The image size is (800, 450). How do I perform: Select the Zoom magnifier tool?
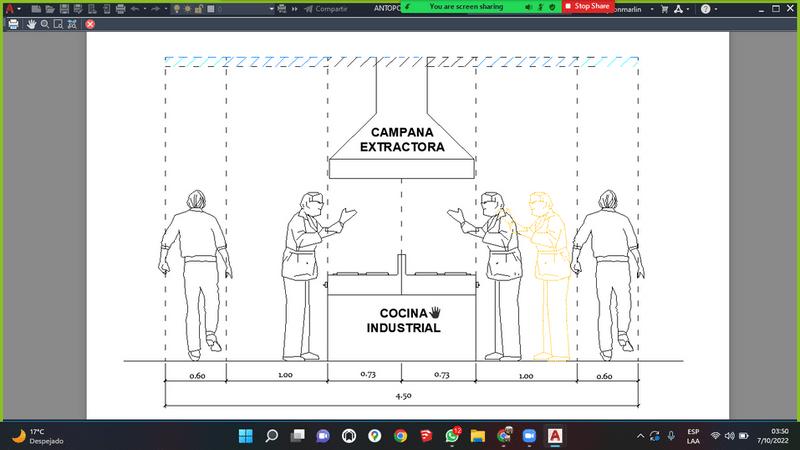[45, 24]
